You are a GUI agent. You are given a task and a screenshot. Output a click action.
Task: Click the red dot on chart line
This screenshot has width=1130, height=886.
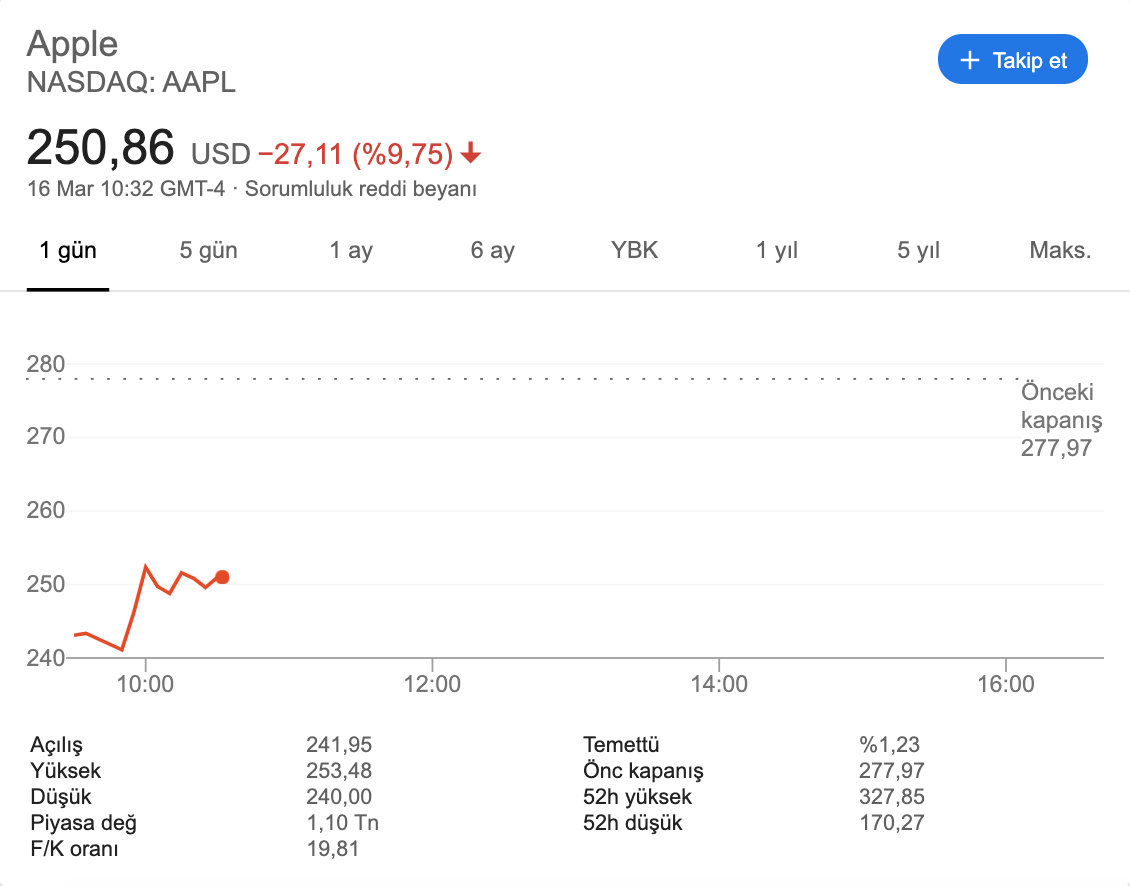coord(223,577)
